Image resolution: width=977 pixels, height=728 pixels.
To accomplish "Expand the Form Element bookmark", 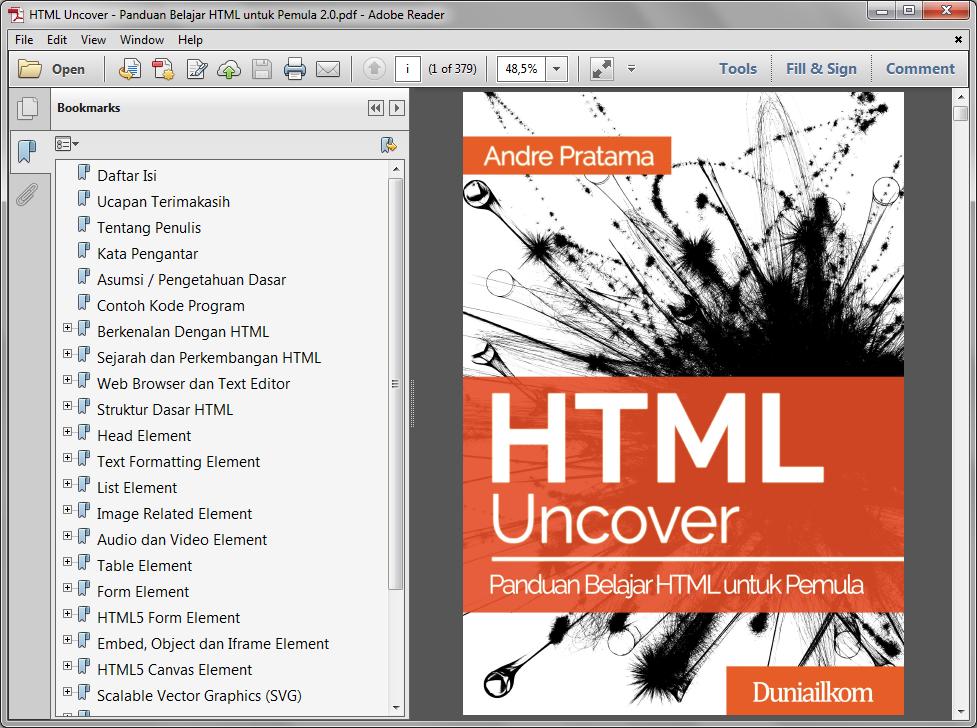I will pos(67,587).
